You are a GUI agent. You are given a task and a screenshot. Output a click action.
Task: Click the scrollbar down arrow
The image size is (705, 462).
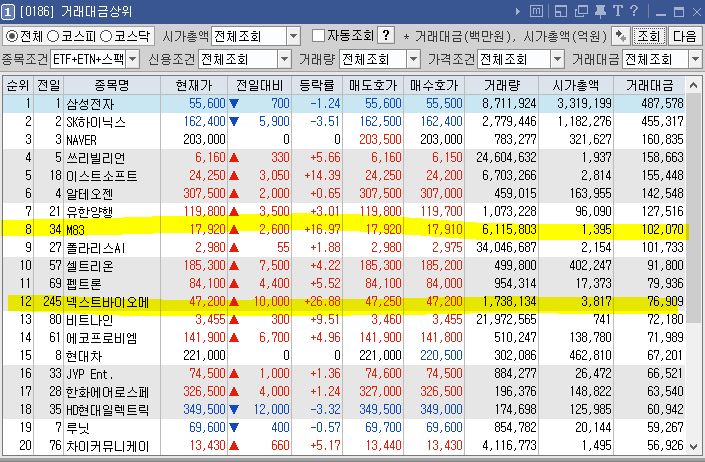tap(693, 447)
